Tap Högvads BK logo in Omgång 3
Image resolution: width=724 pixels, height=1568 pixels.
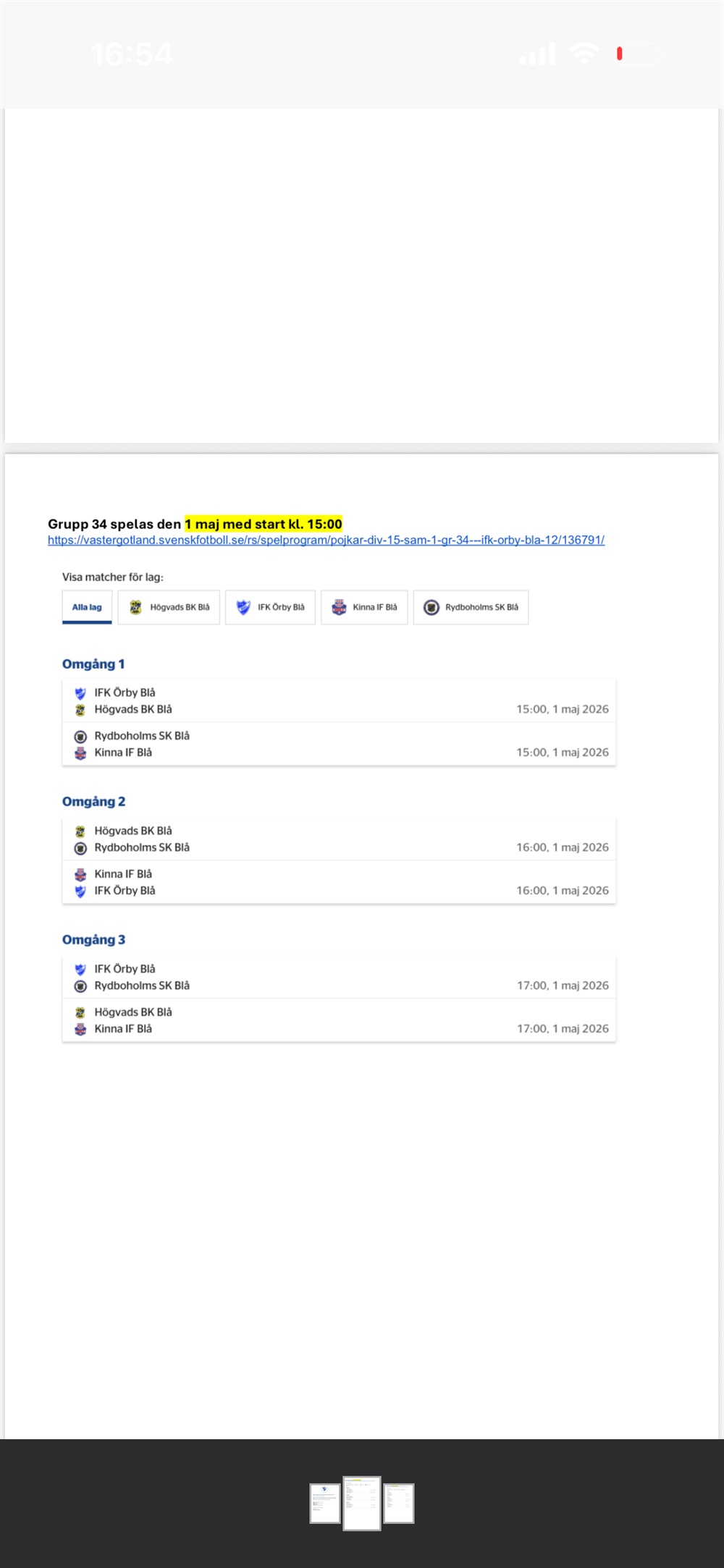click(80, 1012)
